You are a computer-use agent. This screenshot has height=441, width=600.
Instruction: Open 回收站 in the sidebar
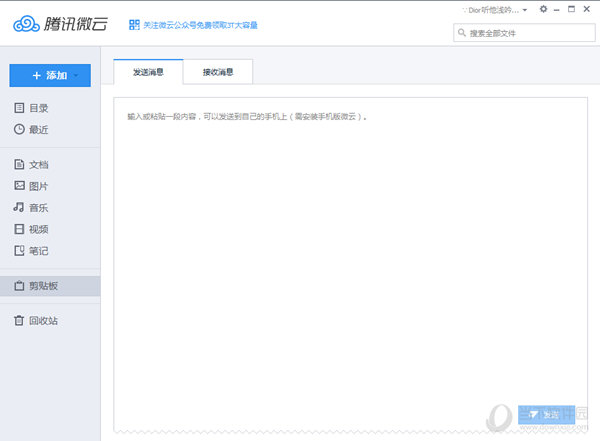[x=50, y=321]
